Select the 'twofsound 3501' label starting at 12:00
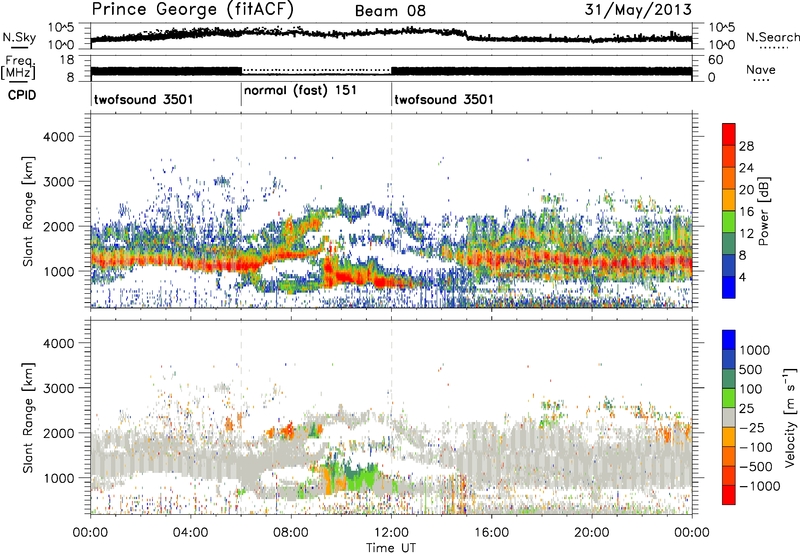This screenshot has height=554, width=800. tap(444, 99)
